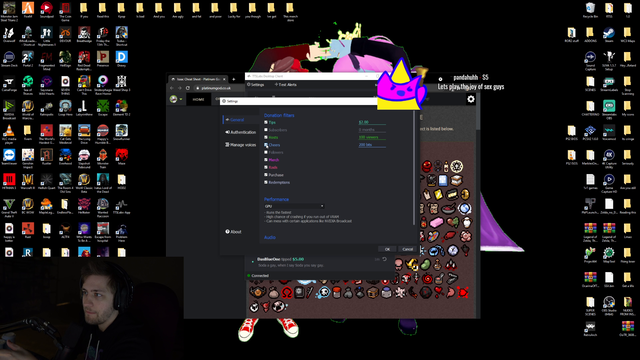Click the pink eraser item on cheat sheet

436,222
